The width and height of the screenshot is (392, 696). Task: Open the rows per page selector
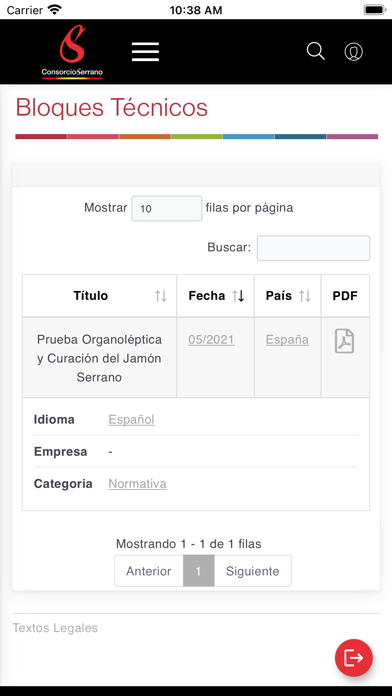[167, 208]
